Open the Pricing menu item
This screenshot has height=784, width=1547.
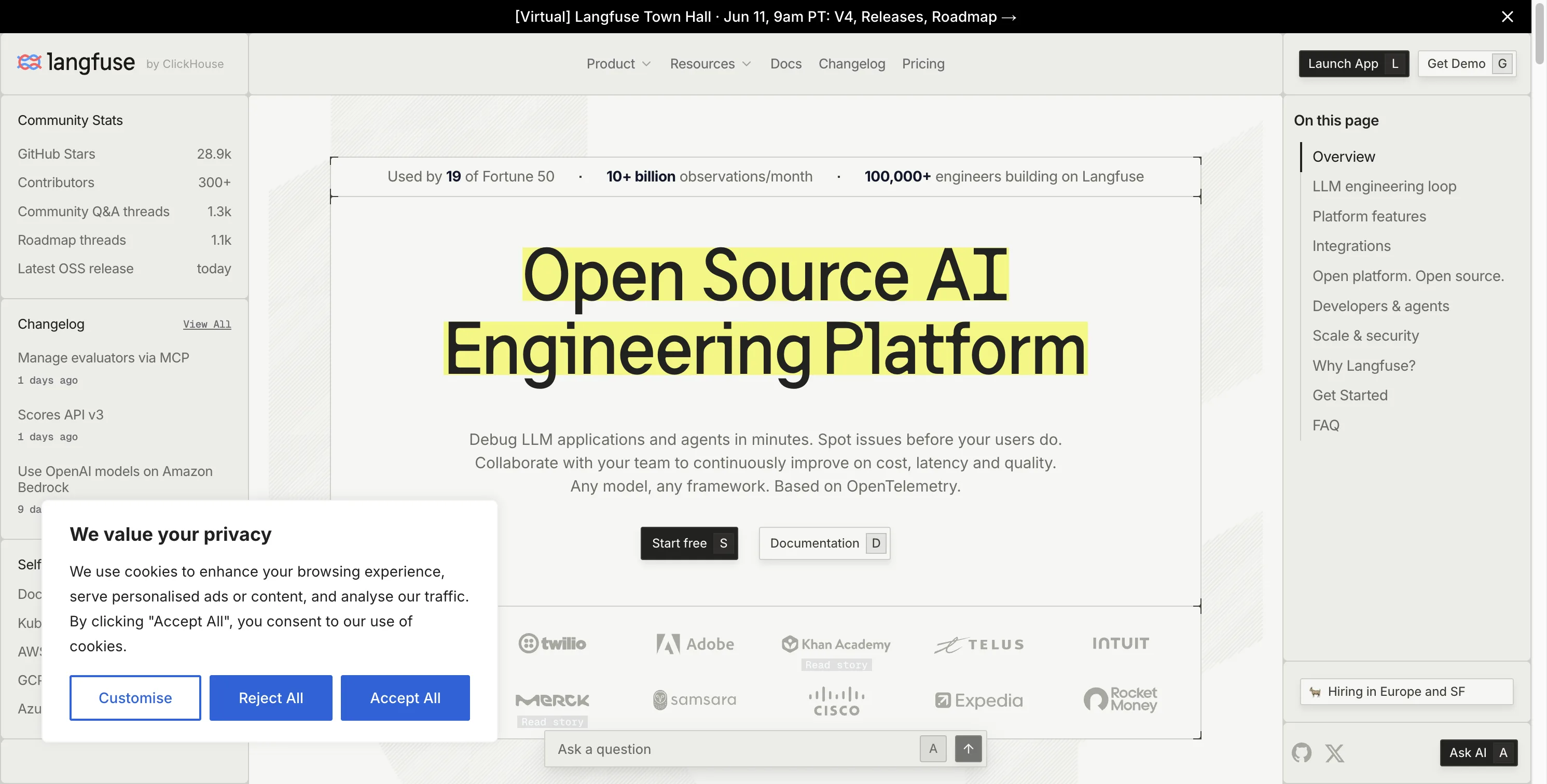pyautogui.click(x=923, y=64)
